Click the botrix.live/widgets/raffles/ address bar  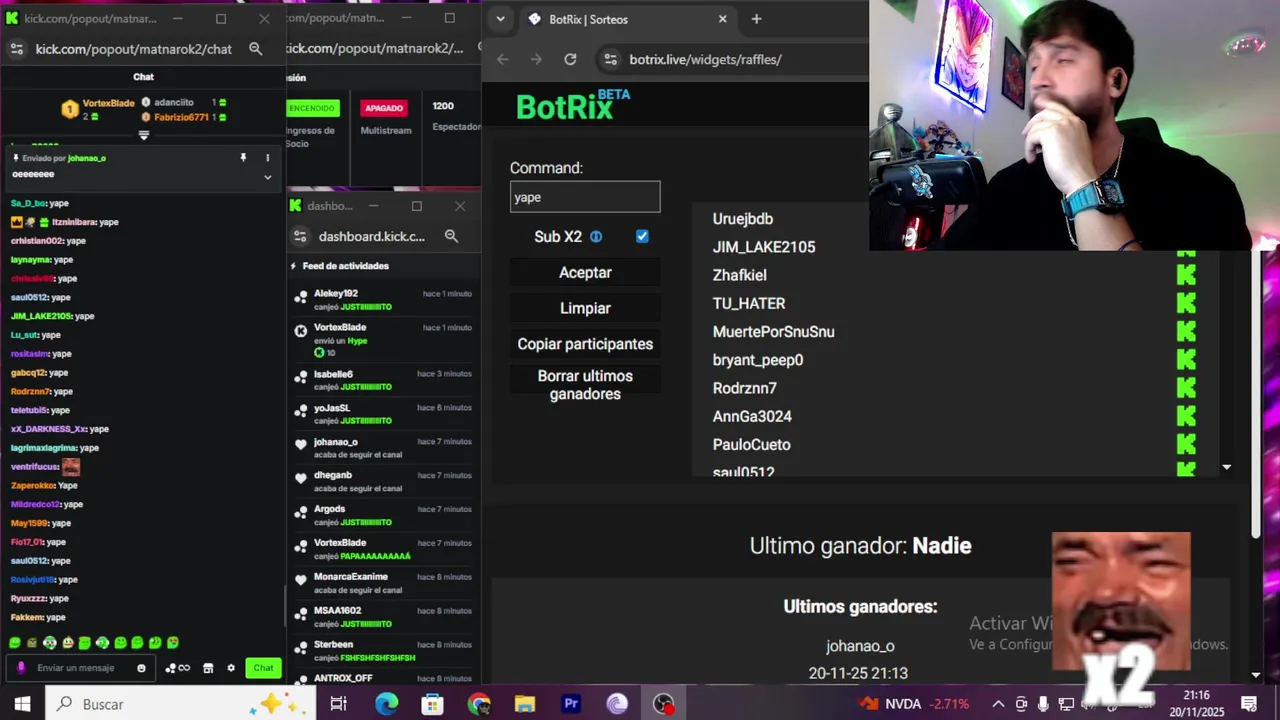tap(705, 59)
